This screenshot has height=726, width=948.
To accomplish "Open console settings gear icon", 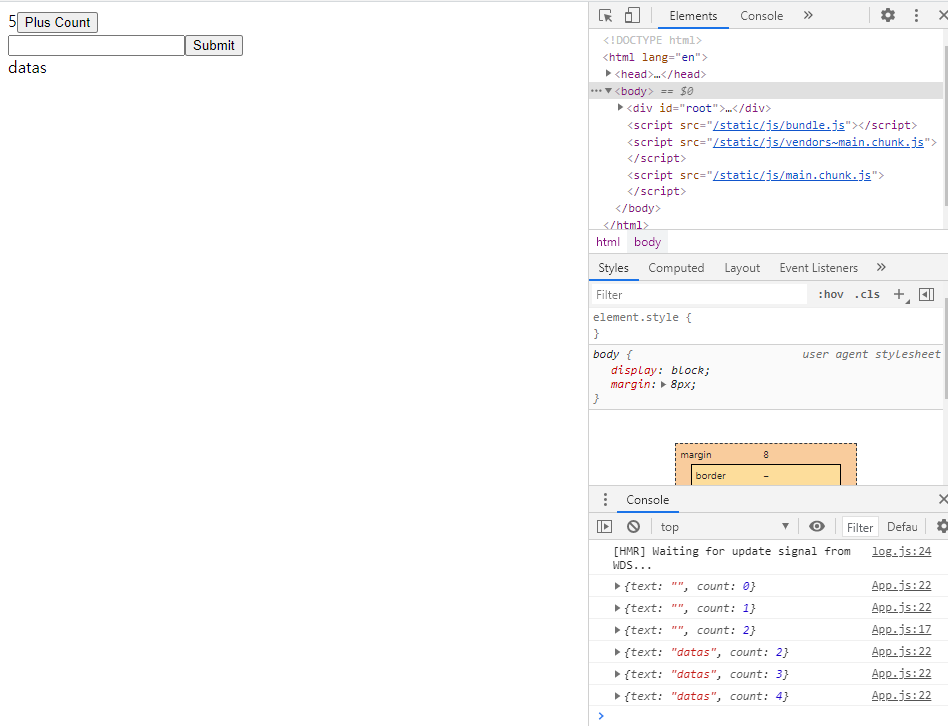I will pyautogui.click(x=942, y=527).
